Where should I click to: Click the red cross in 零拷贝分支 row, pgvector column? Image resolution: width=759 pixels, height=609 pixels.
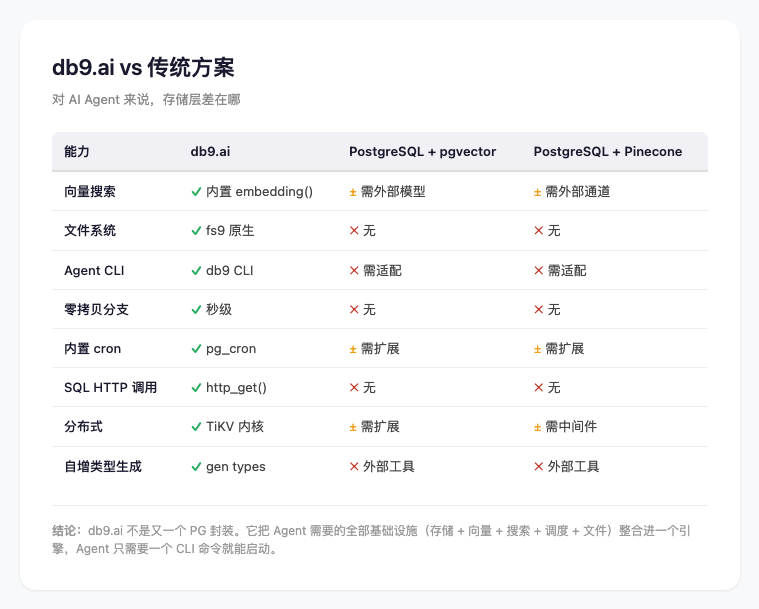[354, 309]
